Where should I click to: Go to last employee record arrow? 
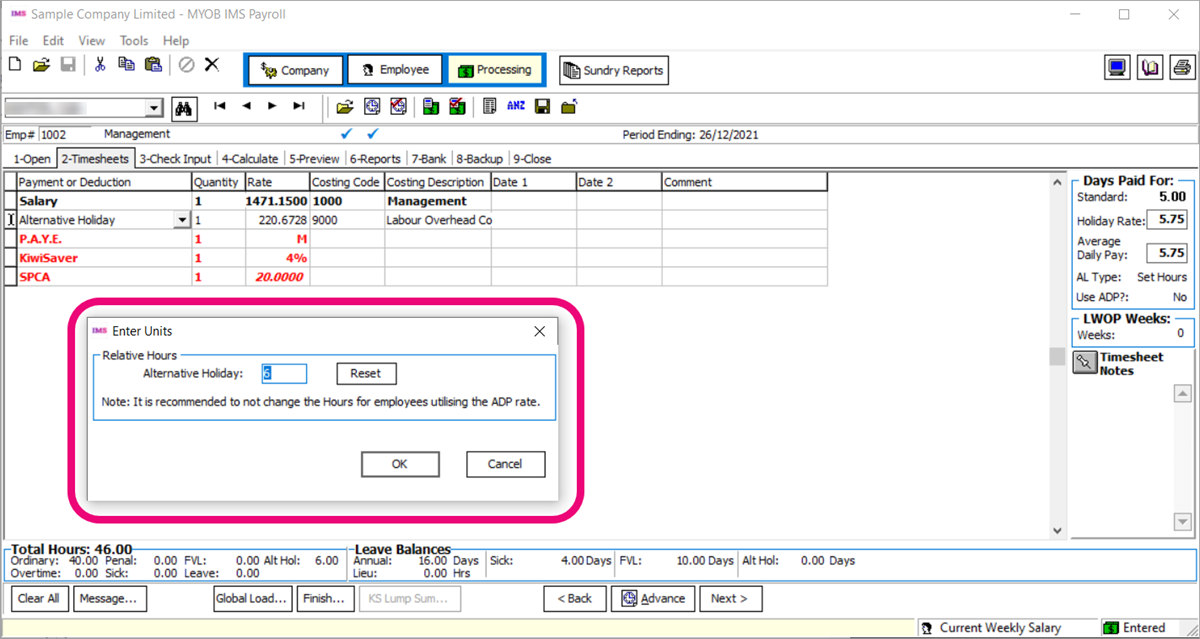pyautogui.click(x=298, y=106)
